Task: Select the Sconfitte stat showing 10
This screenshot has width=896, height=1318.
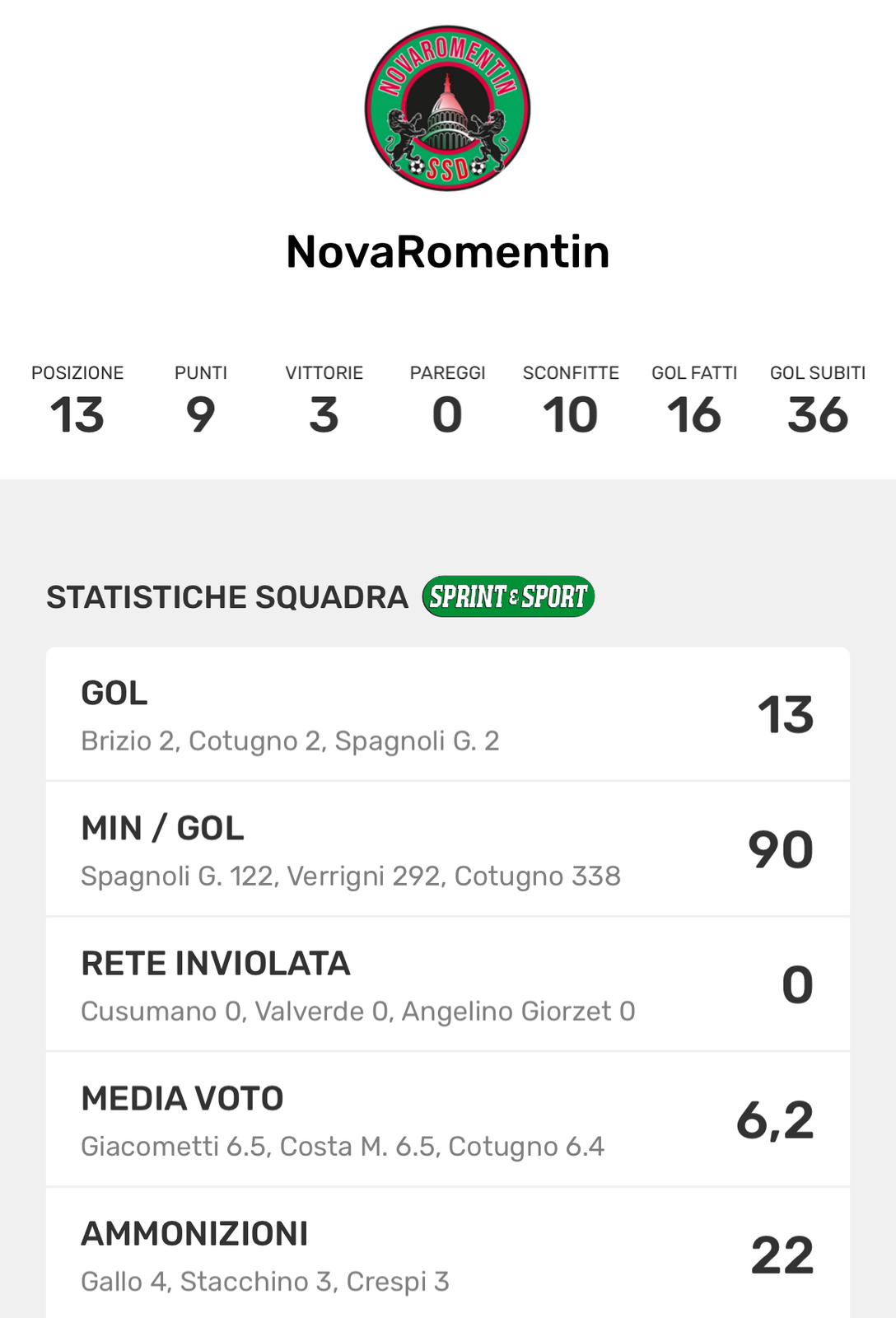Action: coord(571,414)
